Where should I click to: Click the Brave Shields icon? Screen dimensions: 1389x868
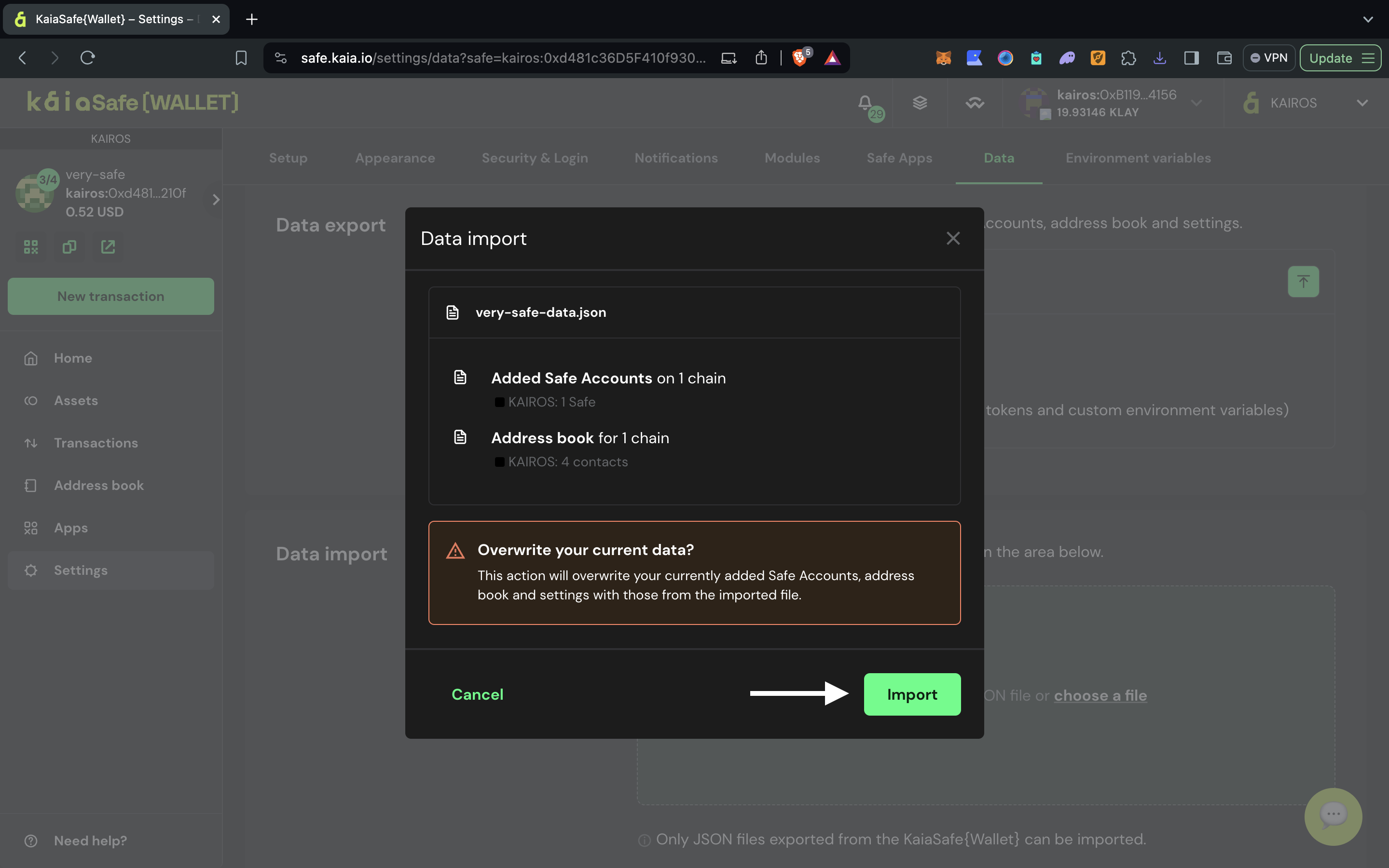pyautogui.click(x=799, y=58)
